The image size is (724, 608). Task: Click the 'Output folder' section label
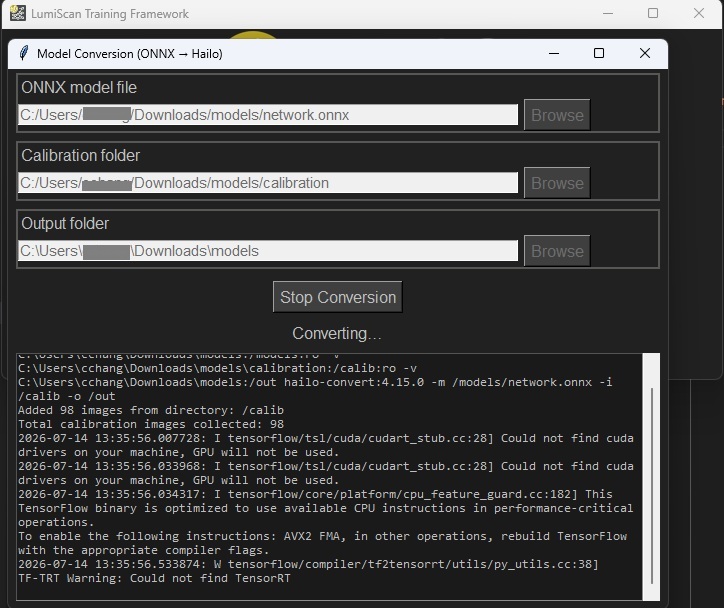pyautogui.click(x=65, y=223)
